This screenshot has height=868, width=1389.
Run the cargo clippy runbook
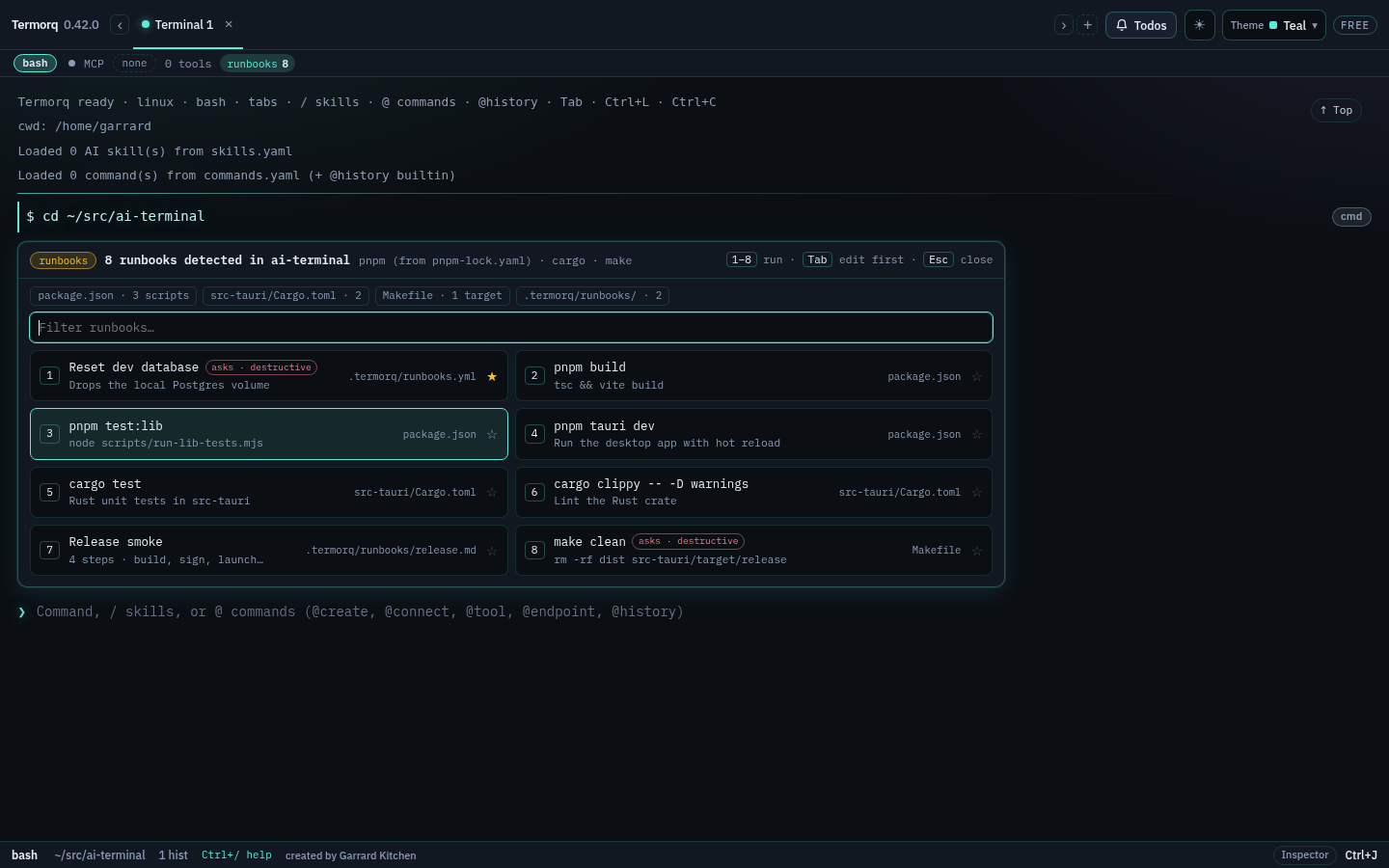(x=753, y=492)
